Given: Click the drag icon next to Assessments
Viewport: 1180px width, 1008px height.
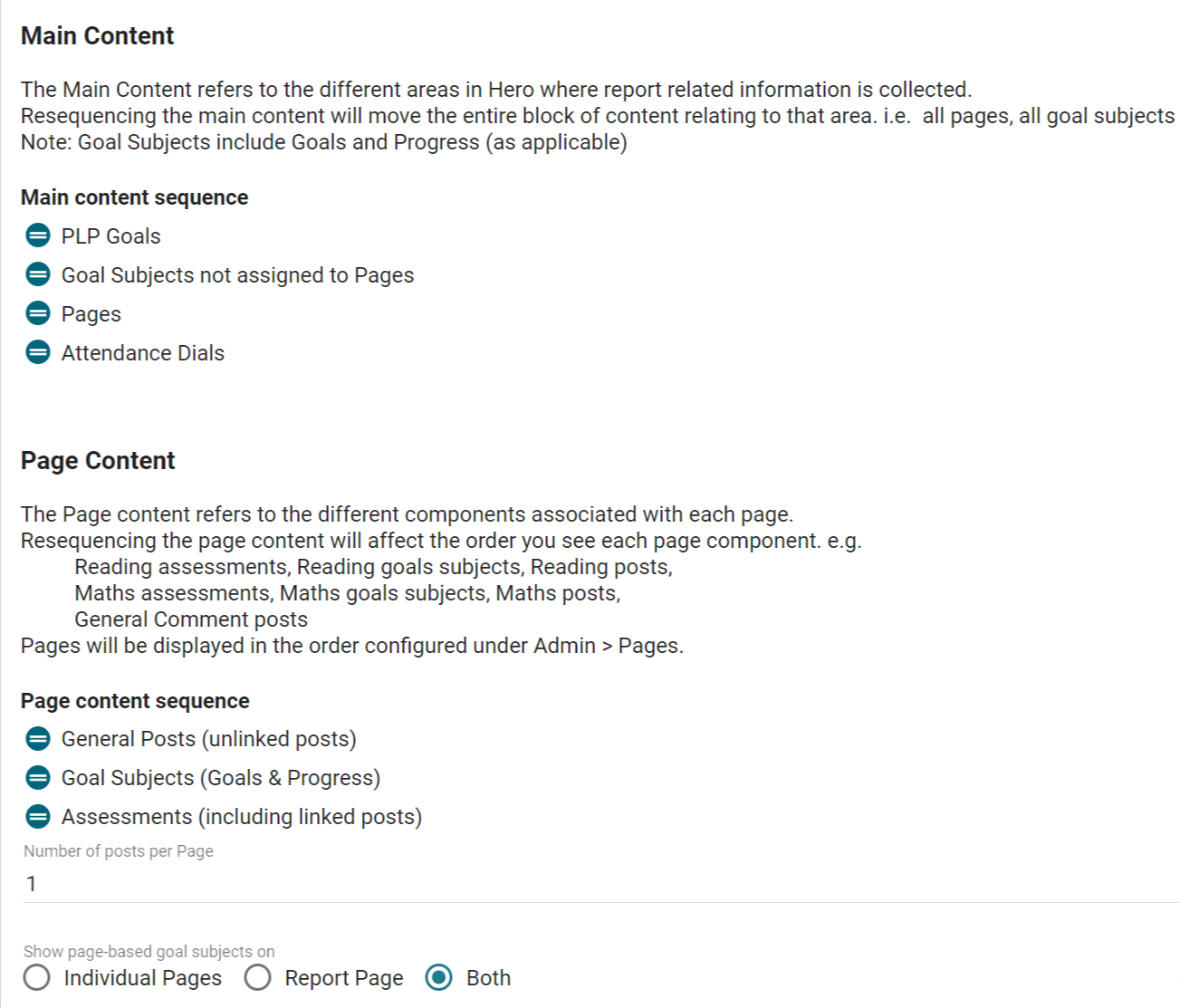Looking at the screenshot, I should click(38, 817).
